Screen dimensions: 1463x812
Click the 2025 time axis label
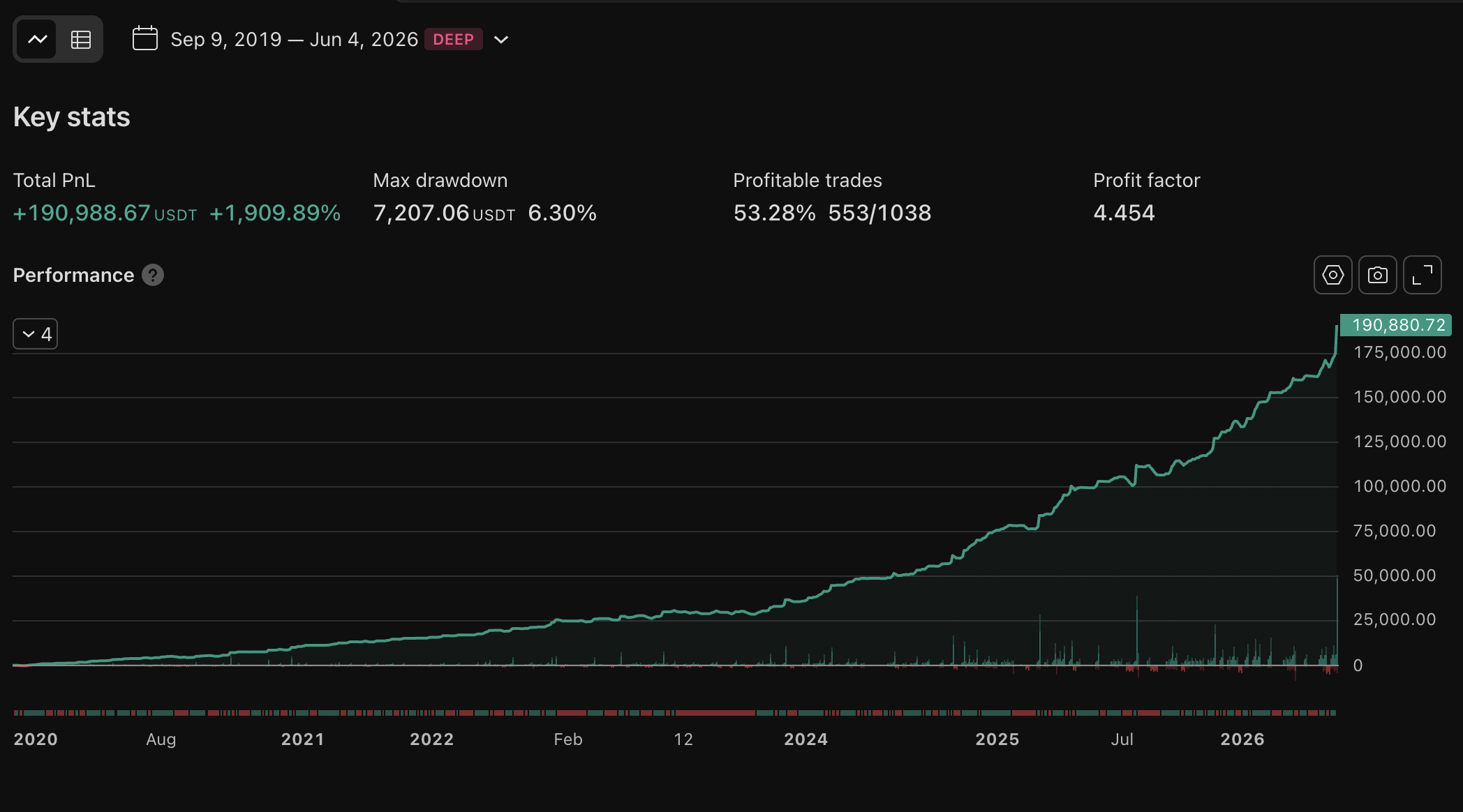tap(997, 739)
